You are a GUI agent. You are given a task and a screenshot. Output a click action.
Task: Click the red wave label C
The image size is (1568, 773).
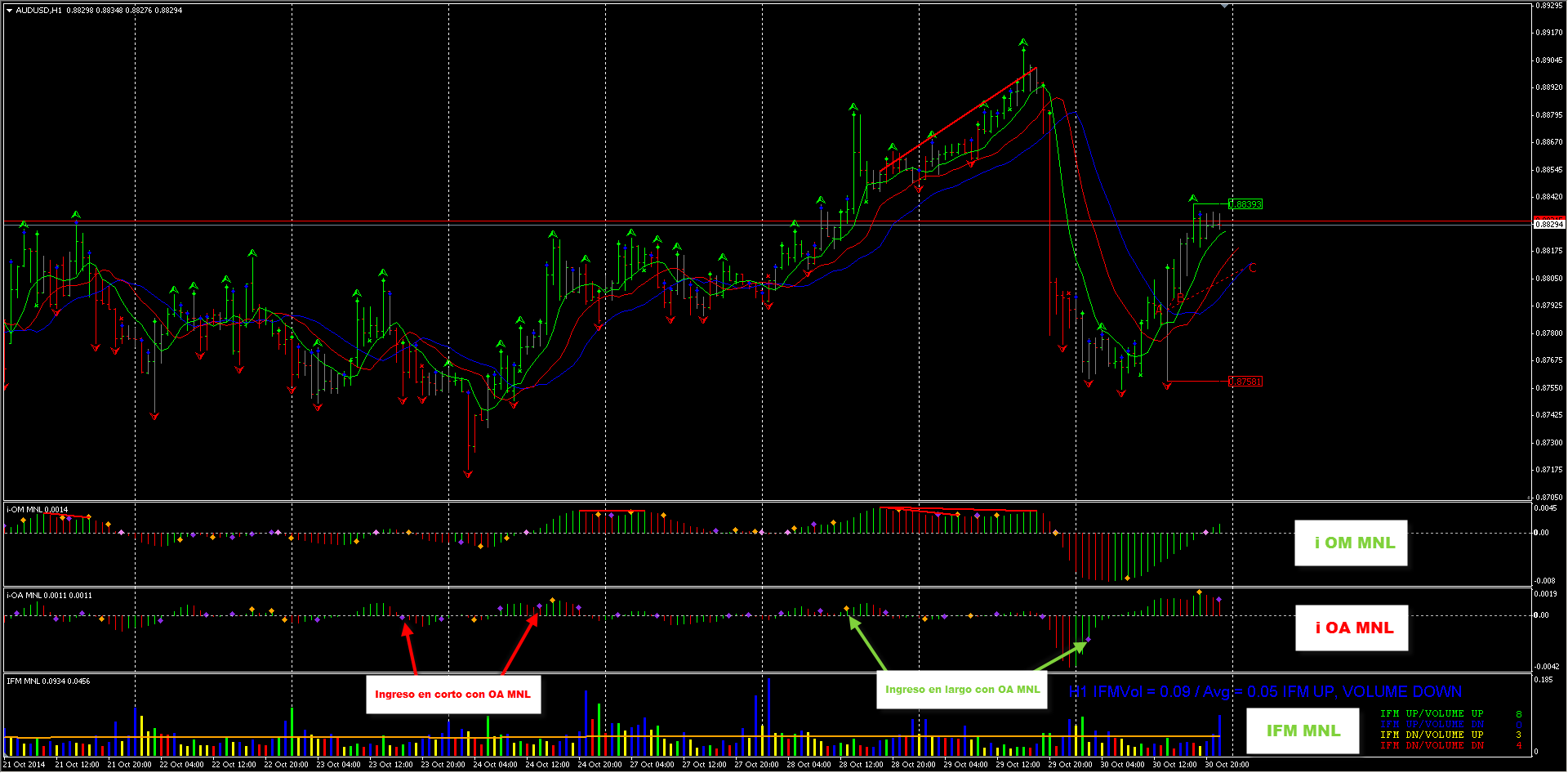(1253, 268)
